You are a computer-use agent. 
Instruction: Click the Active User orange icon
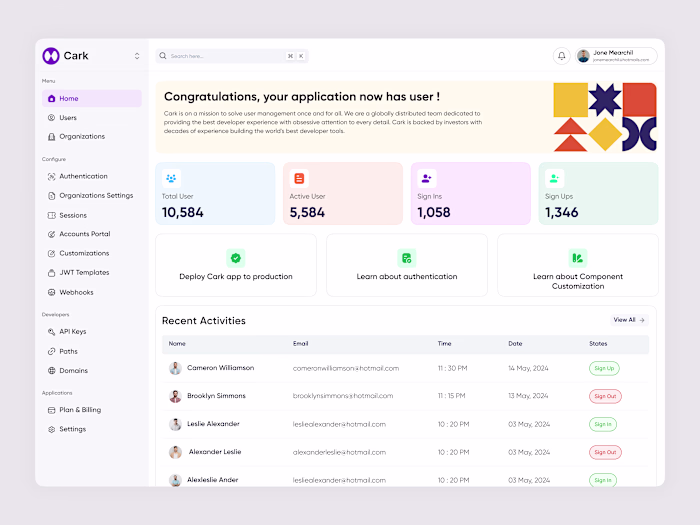(299, 179)
